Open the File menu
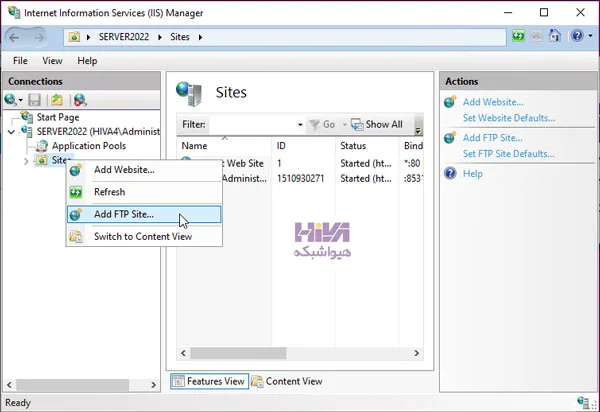Screen dimensions: 600x412 coord(20,61)
